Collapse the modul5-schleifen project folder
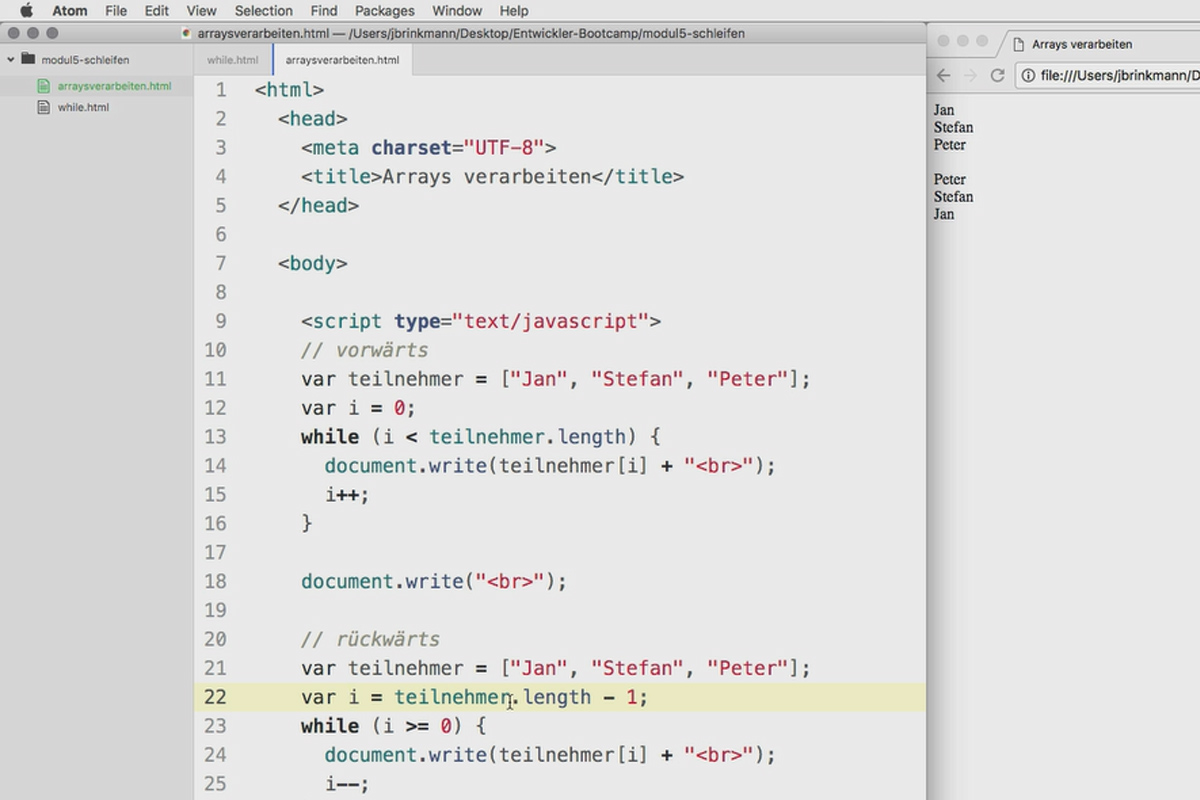1200x800 pixels. (x=11, y=59)
